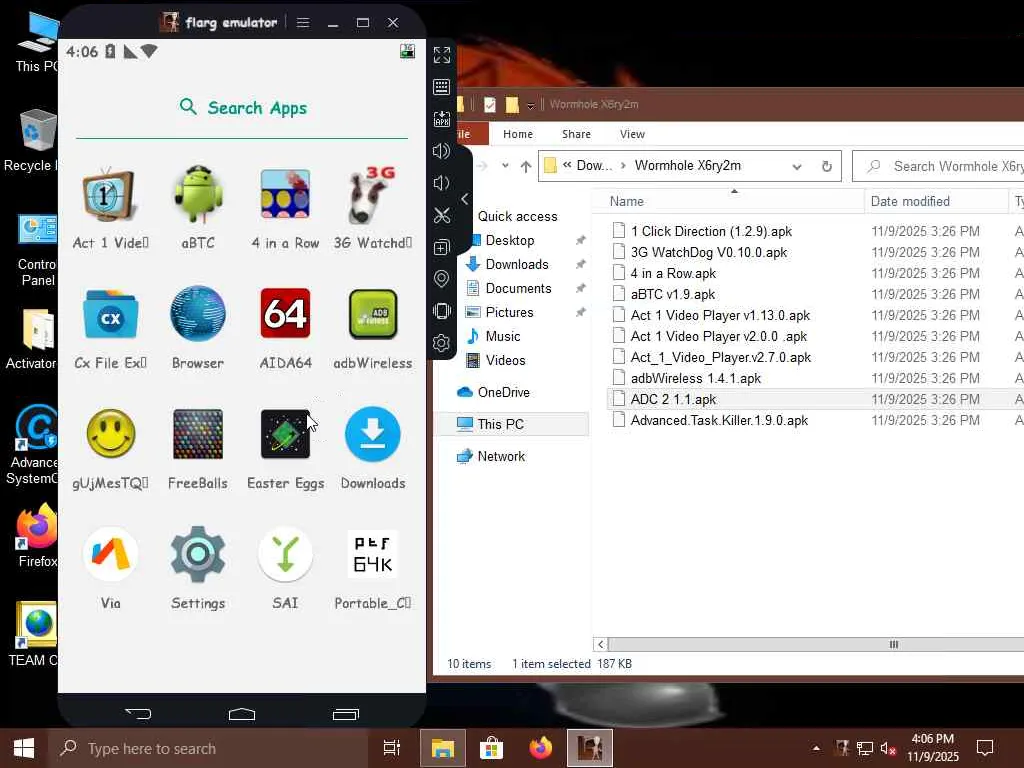Select 3G WatchDog V0.10.0.apk file

point(709,252)
